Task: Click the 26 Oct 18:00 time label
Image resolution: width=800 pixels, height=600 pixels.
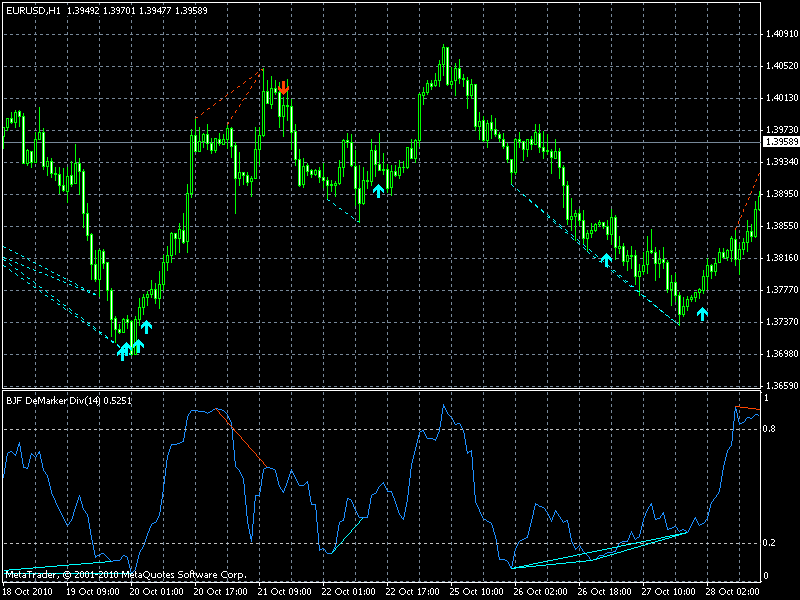Action: (605, 592)
